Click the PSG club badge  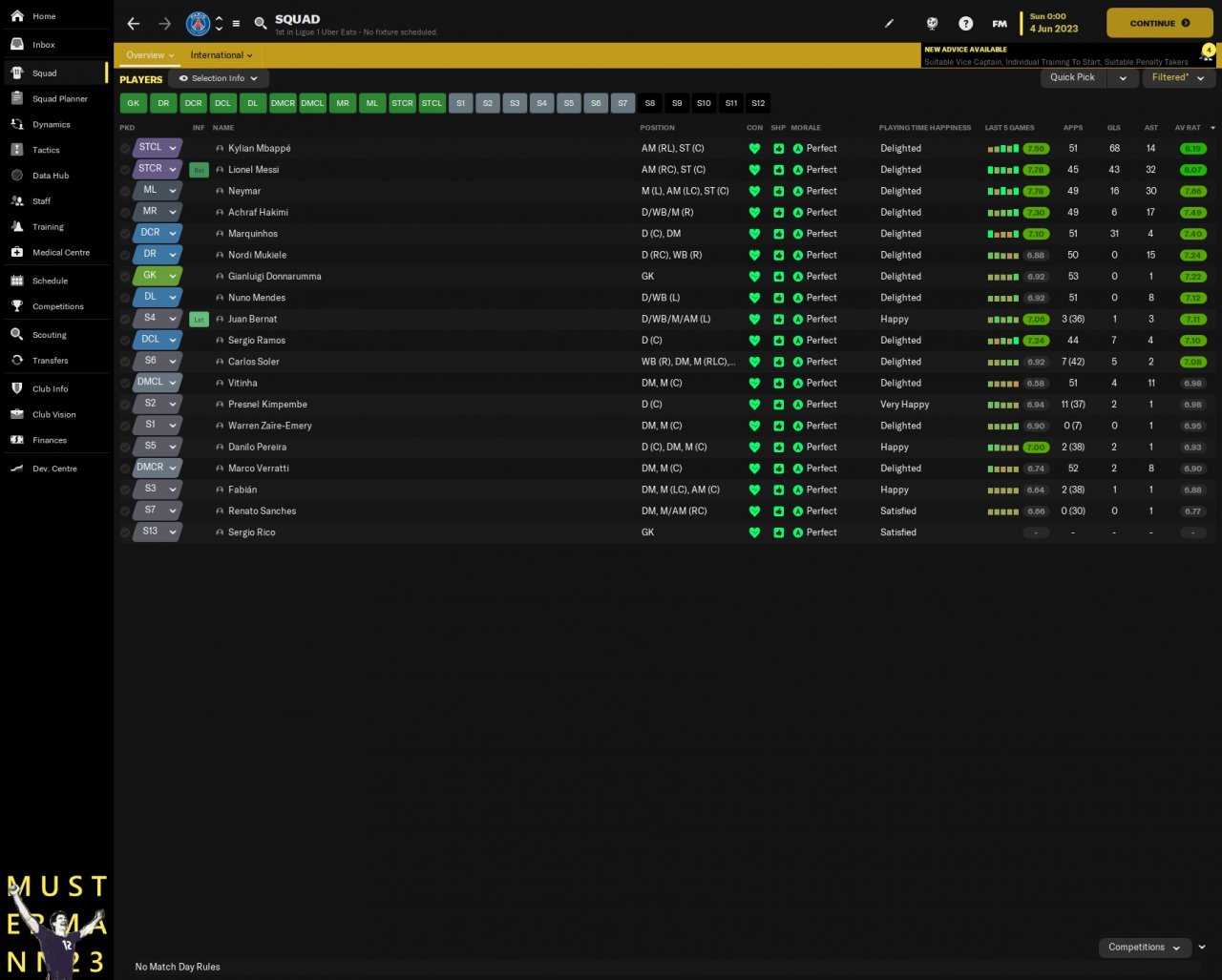pos(198,24)
